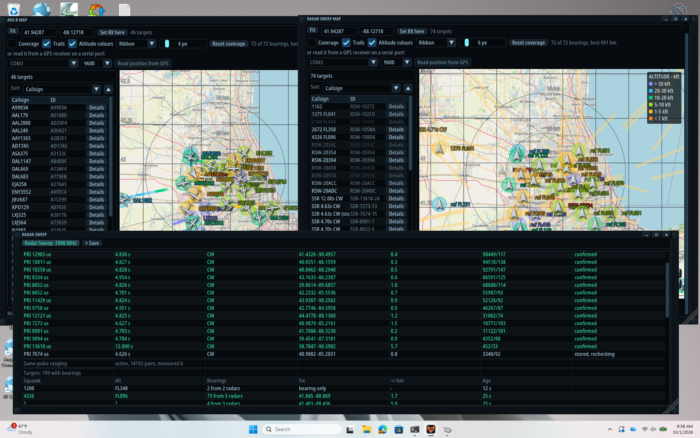Click the blue ref FL291 target marker on the radar map
700x438 pixels.
pyautogui.click(x=439, y=204)
